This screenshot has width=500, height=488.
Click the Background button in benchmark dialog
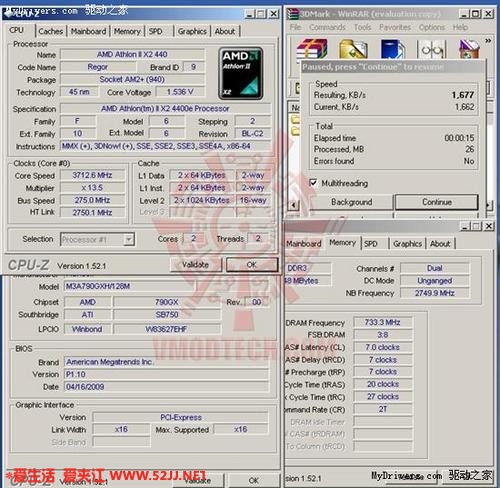351,202
